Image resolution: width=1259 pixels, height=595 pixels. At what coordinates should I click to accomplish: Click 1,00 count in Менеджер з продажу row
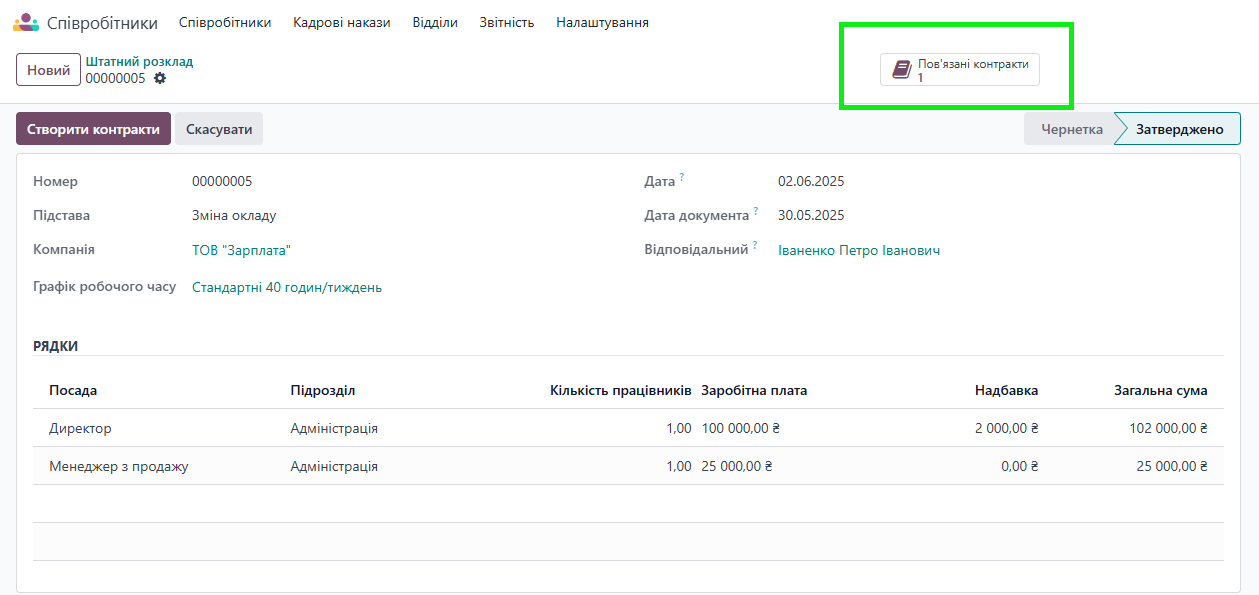(x=679, y=466)
